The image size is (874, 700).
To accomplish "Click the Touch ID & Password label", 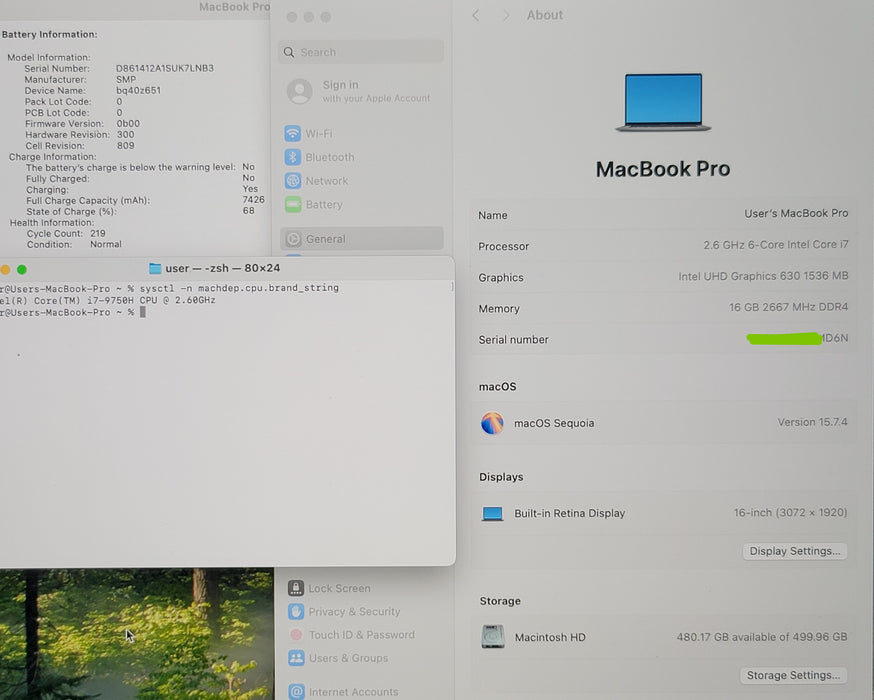I will (x=362, y=635).
